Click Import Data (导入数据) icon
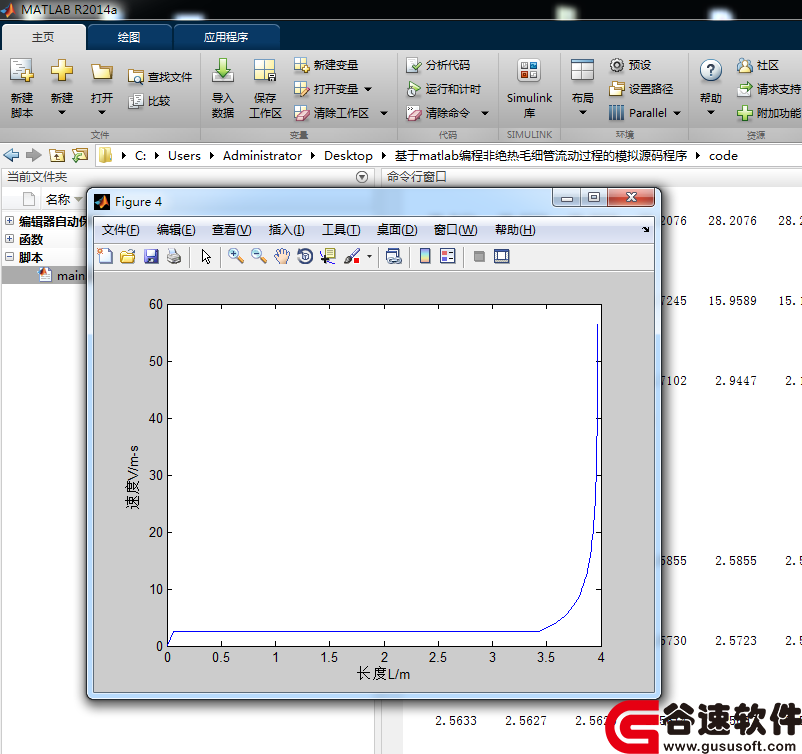The width and height of the screenshot is (802, 754). coord(223,71)
